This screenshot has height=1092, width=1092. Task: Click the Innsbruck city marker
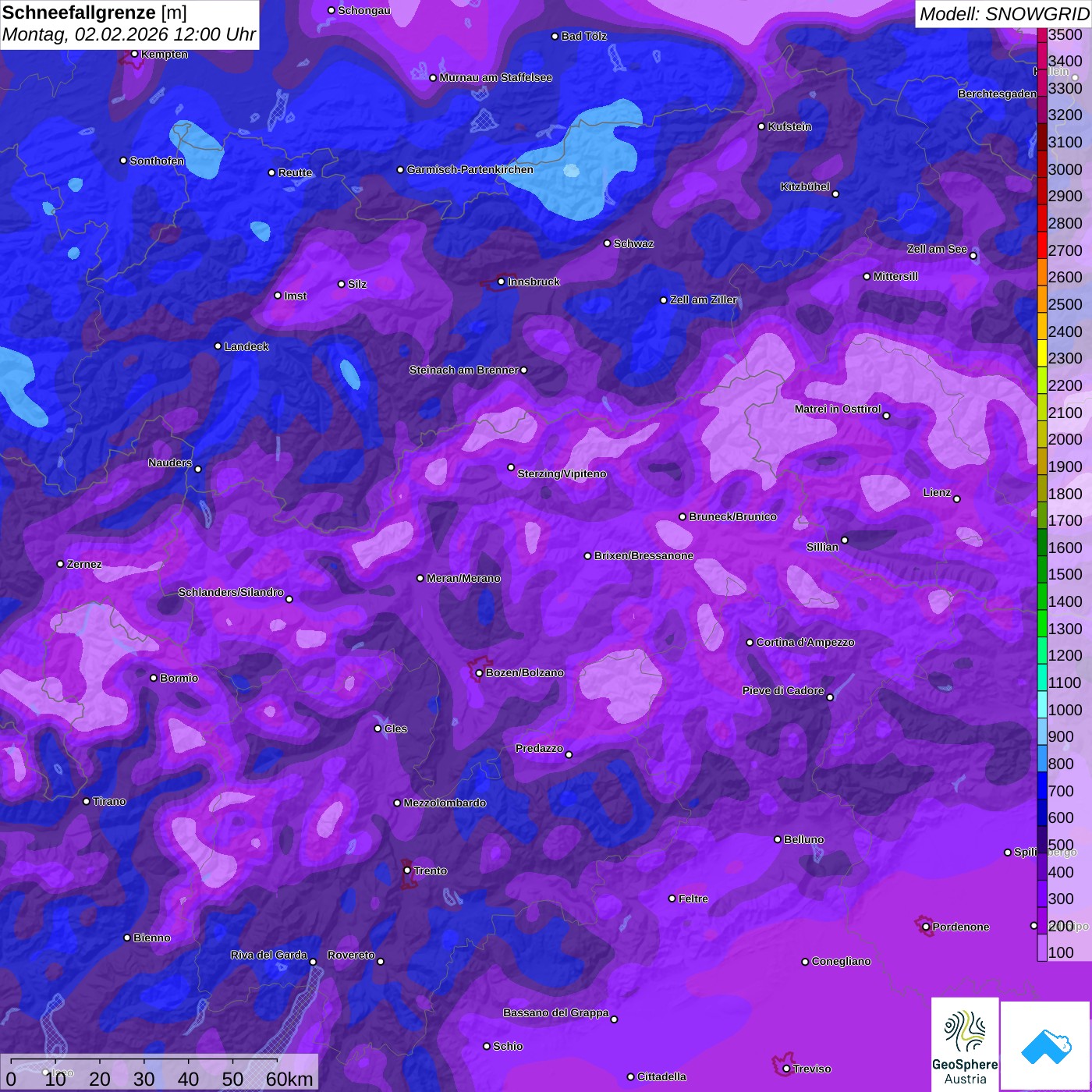click(501, 282)
